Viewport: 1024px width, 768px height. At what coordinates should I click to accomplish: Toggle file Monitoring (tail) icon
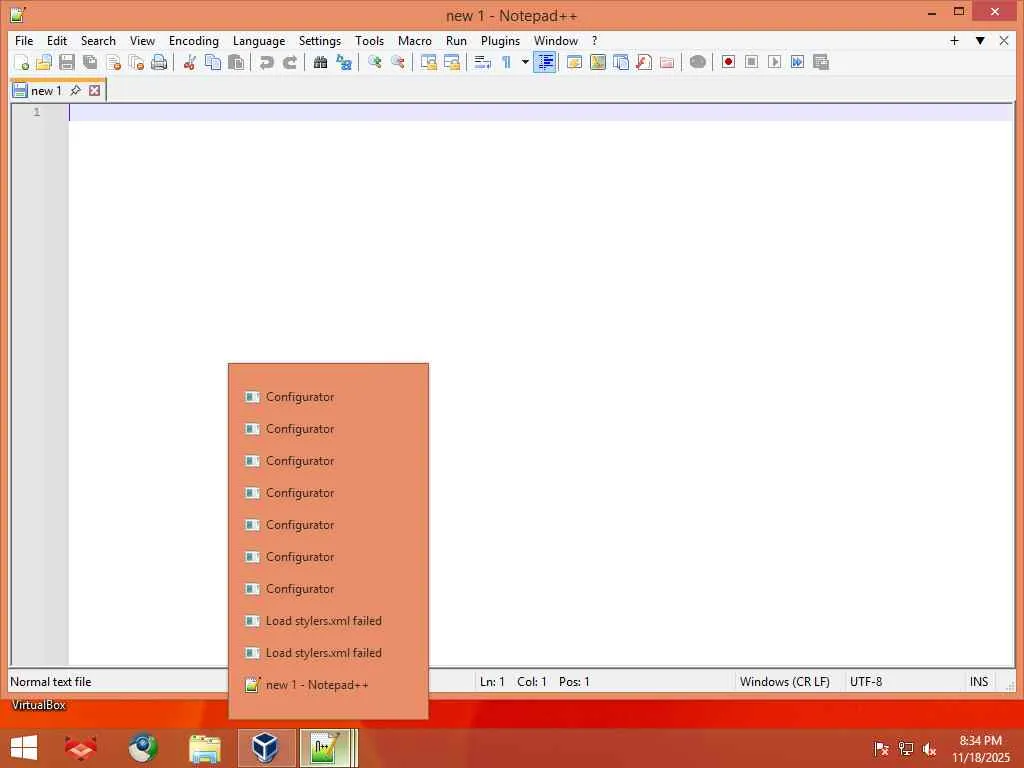tap(697, 62)
